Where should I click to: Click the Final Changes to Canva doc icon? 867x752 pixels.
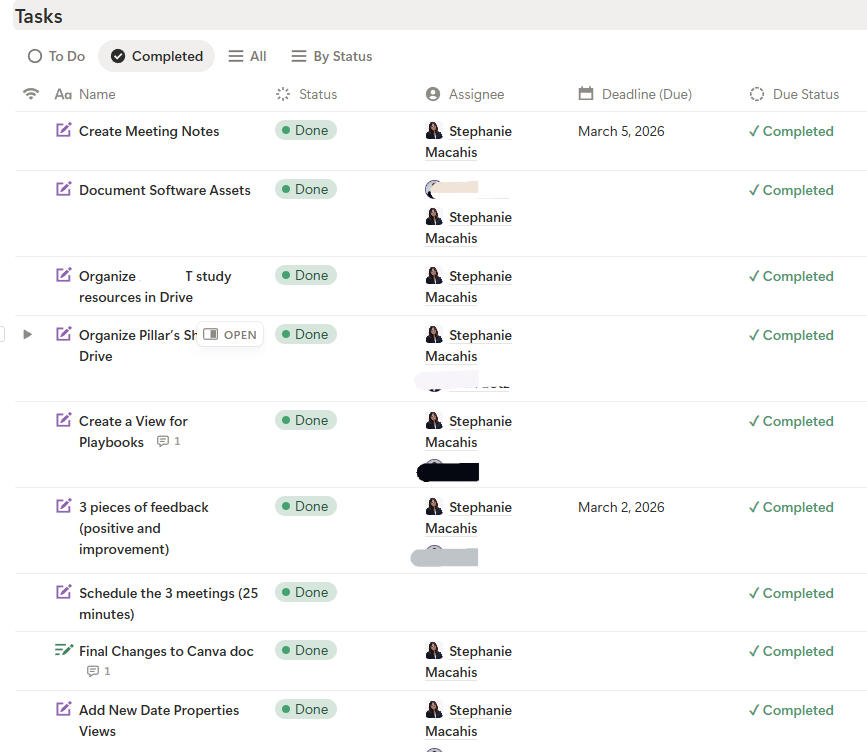coord(64,650)
